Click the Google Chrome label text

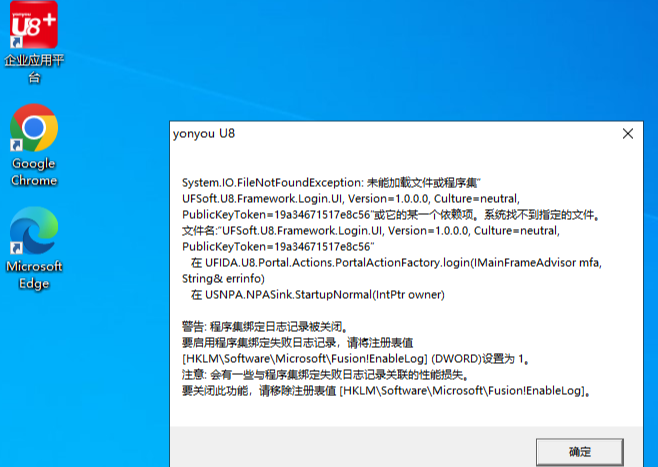34,172
